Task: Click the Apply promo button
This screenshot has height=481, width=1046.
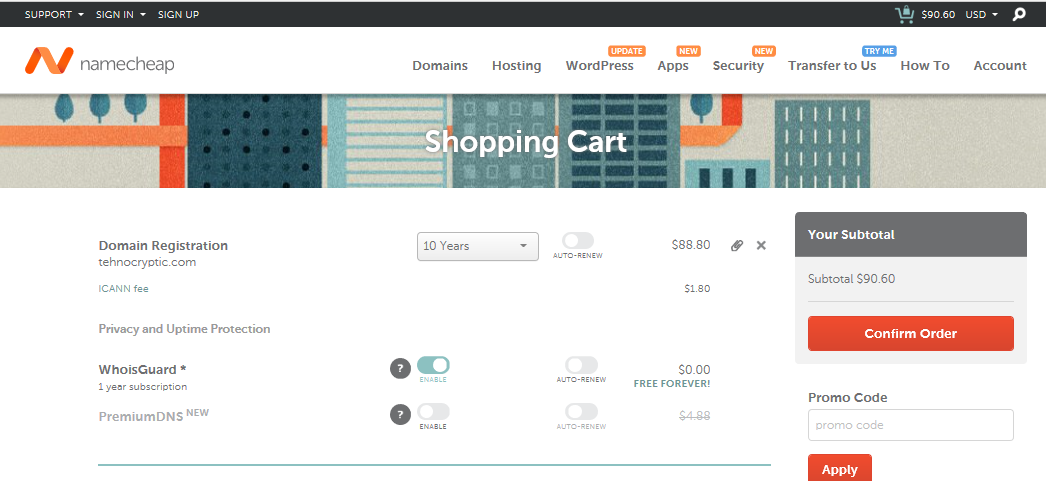Action: click(840, 469)
